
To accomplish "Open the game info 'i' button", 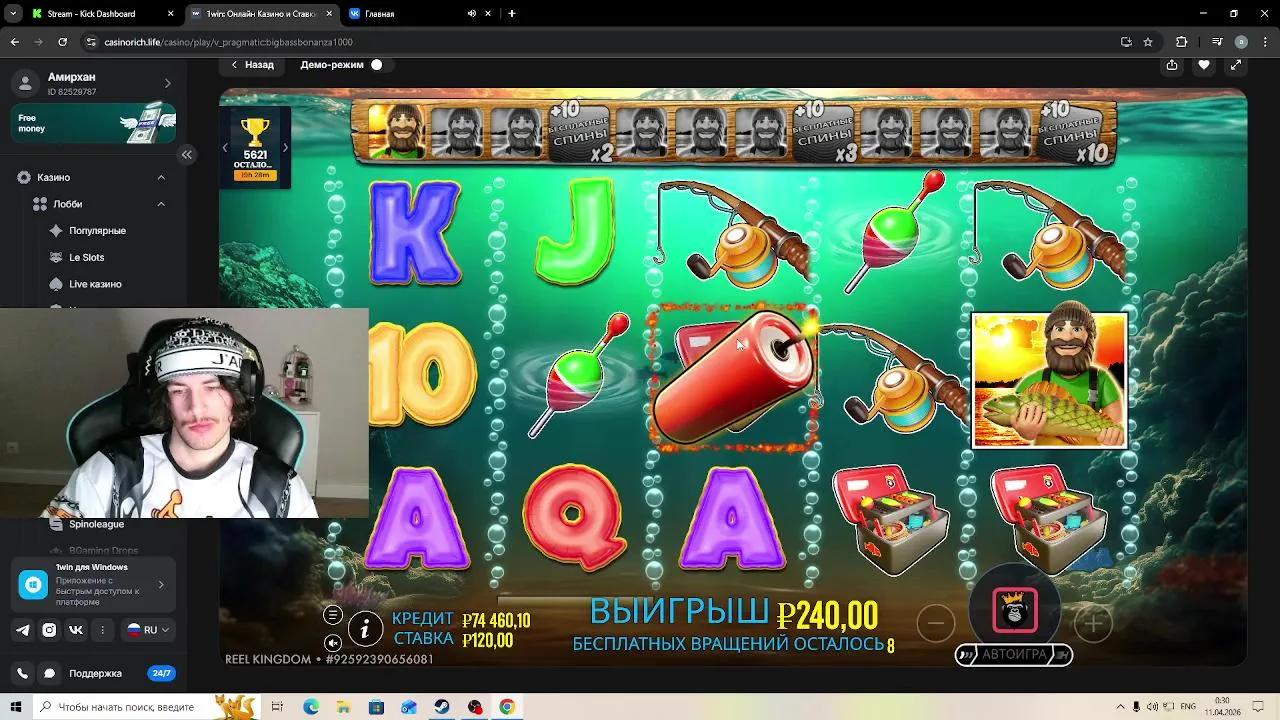I will [365, 628].
